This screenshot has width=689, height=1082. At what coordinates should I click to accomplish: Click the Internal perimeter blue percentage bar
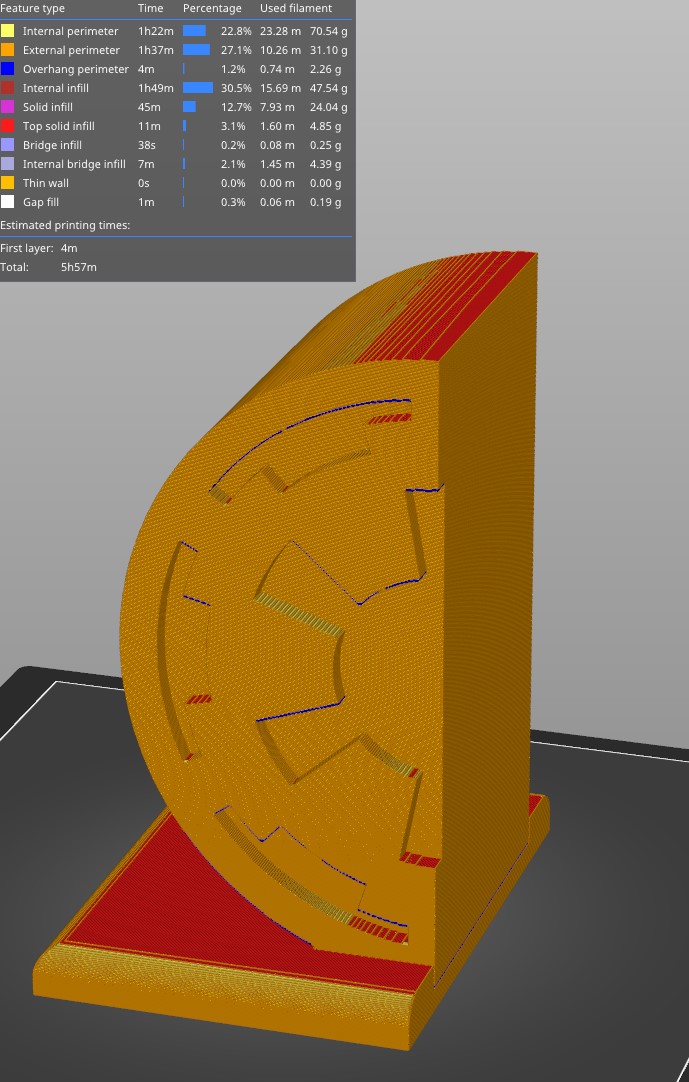click(x=194, y=31)
